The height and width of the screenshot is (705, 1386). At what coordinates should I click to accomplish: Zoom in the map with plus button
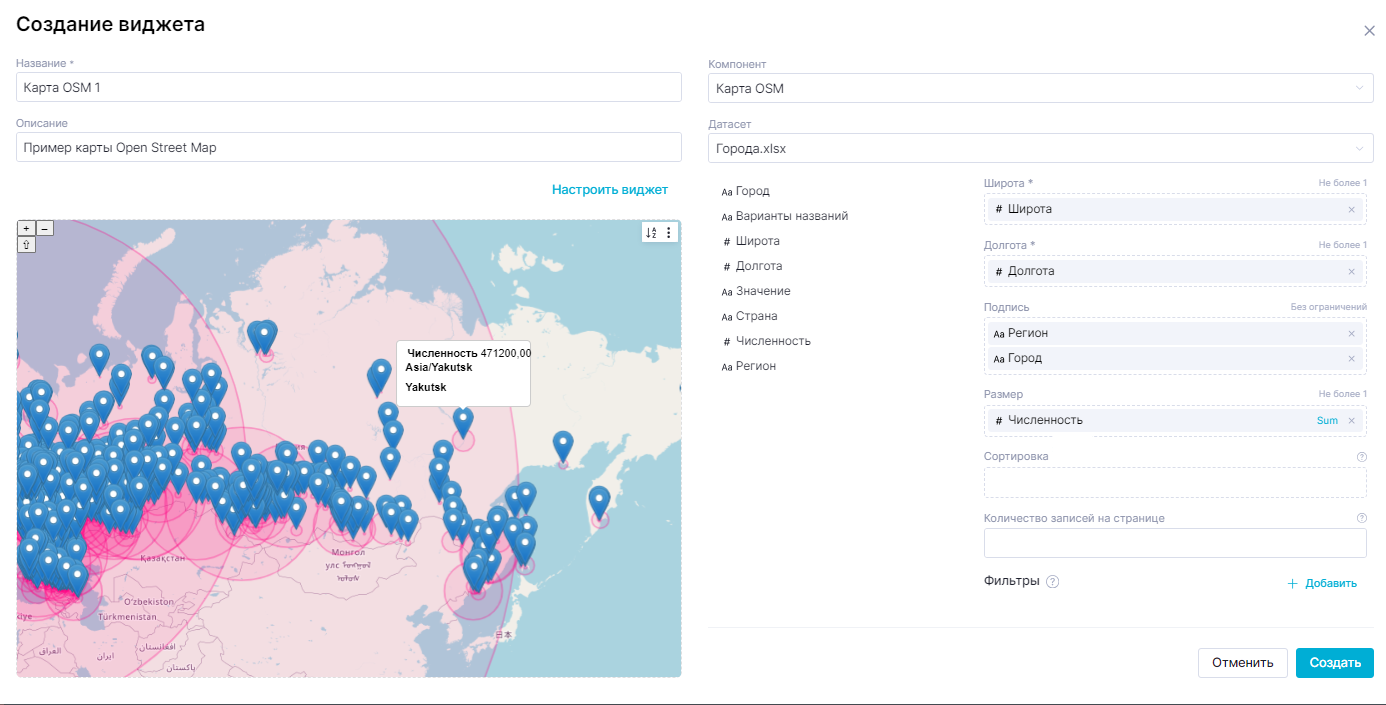coord(27,228)
